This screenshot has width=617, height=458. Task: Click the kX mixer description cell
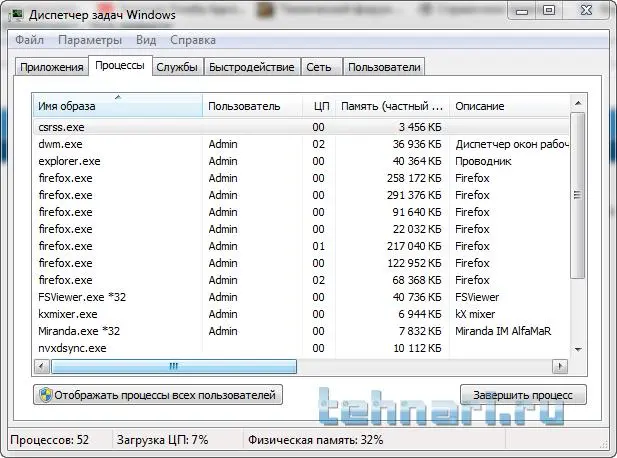[x=475, y=314]
